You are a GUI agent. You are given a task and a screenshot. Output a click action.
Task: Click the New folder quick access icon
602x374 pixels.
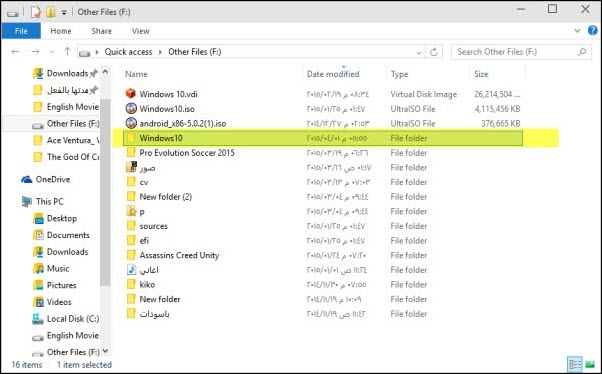tap(50, 12)
